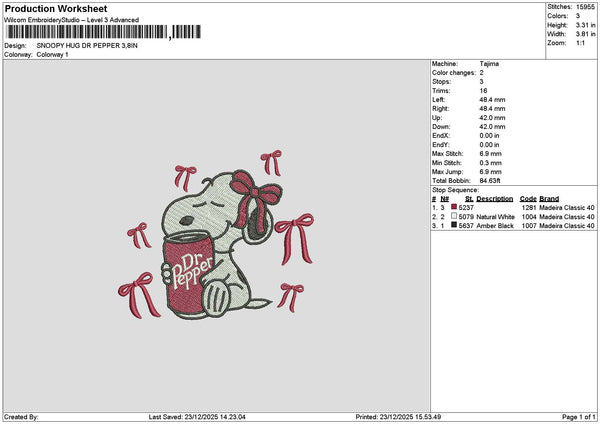Click the 'Colorway 1' value
The width and height of the screenshot is (600, 424).
[x=52, y=54]
